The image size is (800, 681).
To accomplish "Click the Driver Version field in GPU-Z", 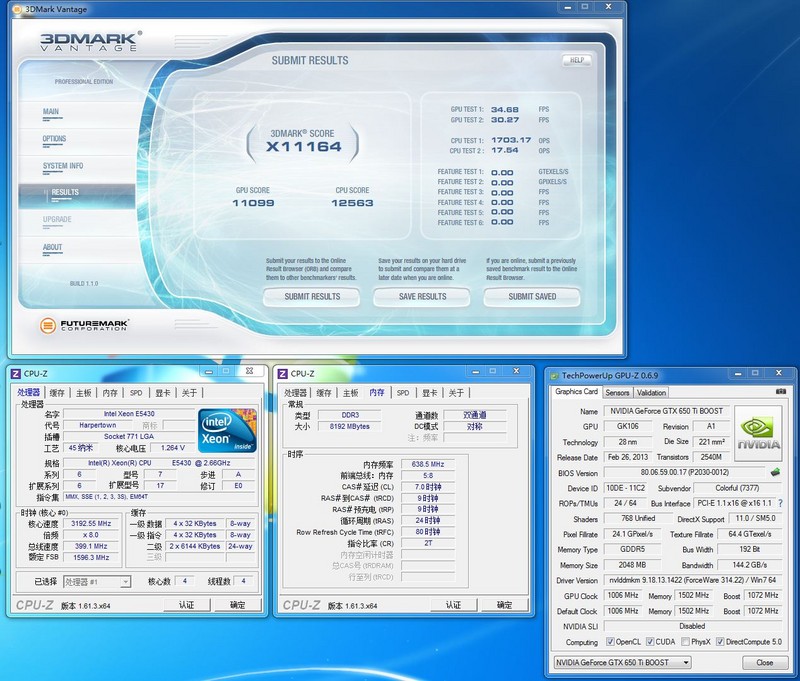I will click(x=692, y=580).
